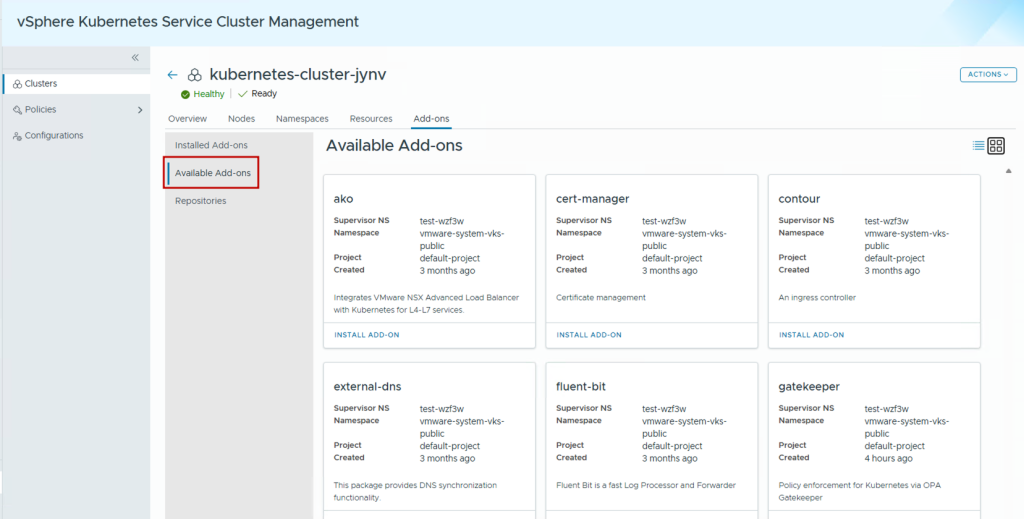
Task: Select Available Add-ons in side menu
Action: click(x=213, y=173)
